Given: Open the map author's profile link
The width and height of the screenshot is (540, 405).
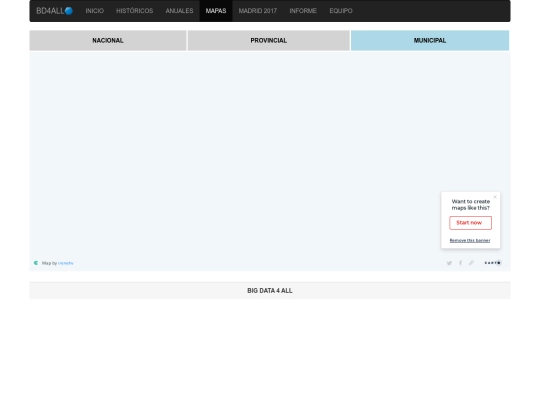Looking at the screenshot, I should (x=66, y=263).
